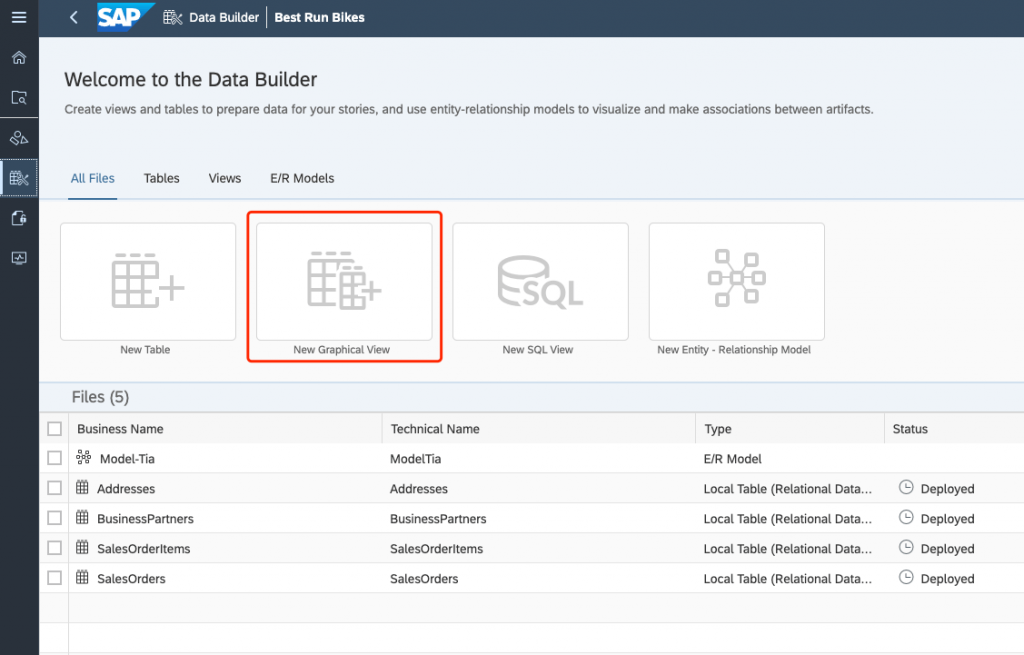Switch to the All Files tab
The image size is (1024, 655).
click(x=93, y=178)
